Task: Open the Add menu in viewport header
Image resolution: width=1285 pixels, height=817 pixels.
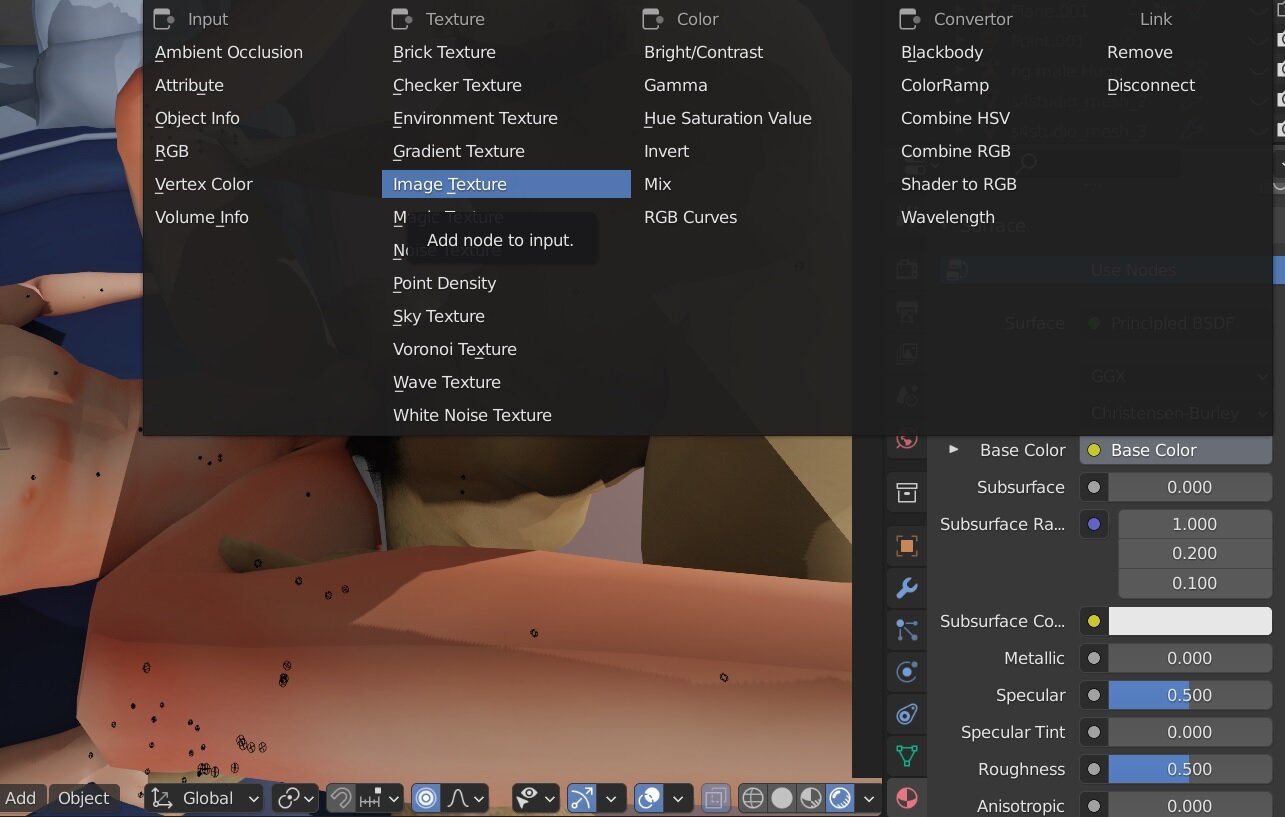Action: [21, 798]
